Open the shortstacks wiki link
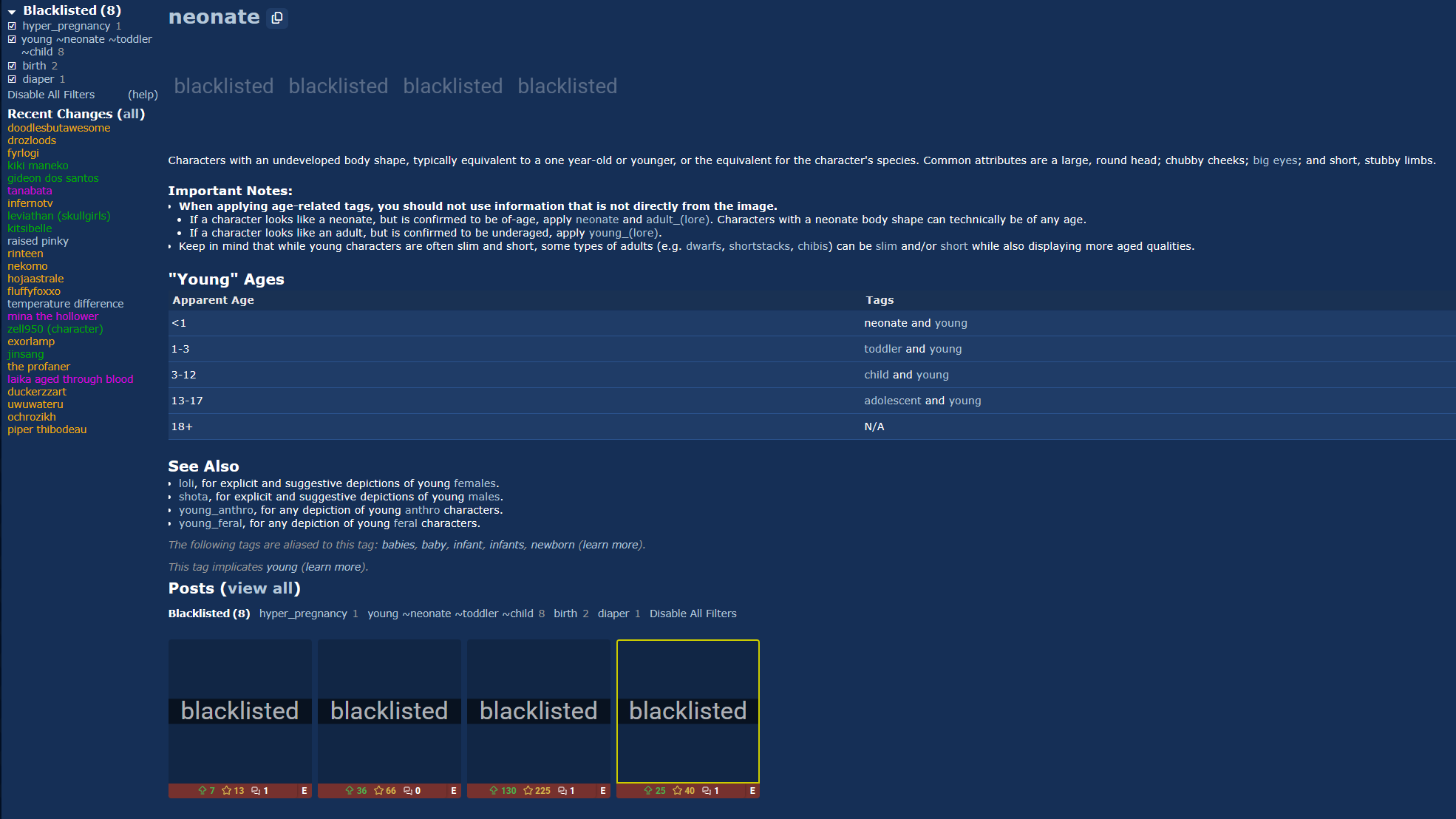 point(759,246)
